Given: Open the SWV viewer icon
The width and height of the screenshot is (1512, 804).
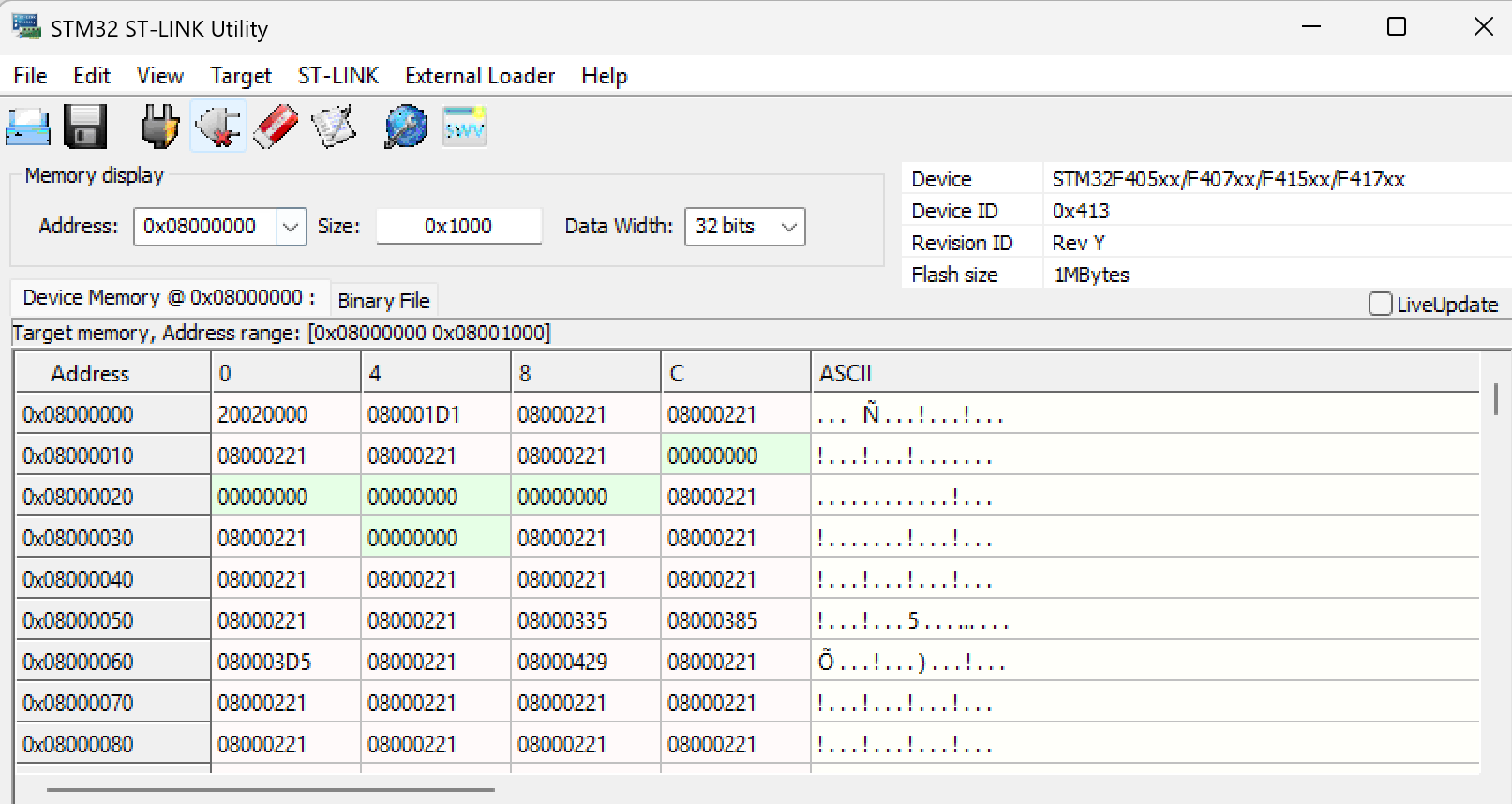Looking at the screenshot, I should (465, 127).
